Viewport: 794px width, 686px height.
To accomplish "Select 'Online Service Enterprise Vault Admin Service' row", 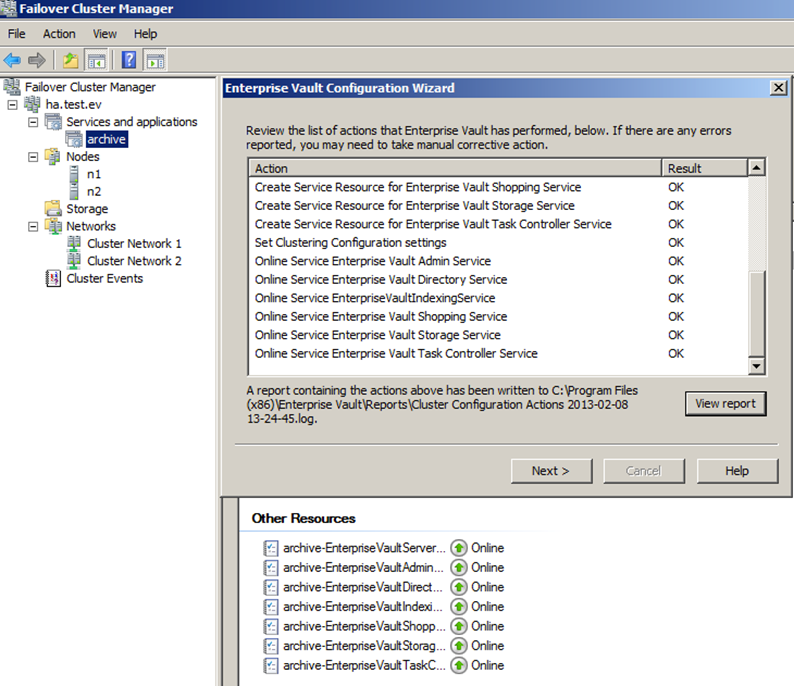I will pos(498,261).
